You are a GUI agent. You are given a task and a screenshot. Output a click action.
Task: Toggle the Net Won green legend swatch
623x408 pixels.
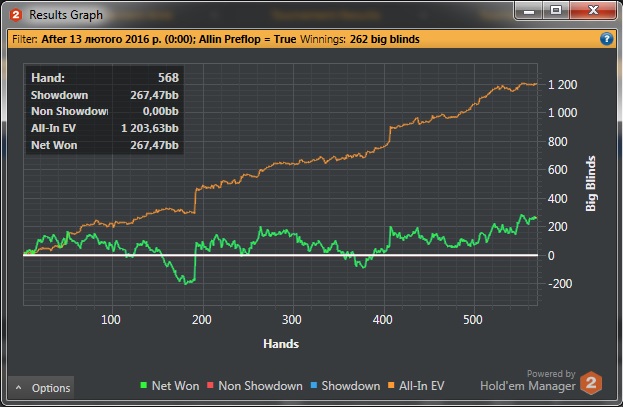[x=144, y=385]
